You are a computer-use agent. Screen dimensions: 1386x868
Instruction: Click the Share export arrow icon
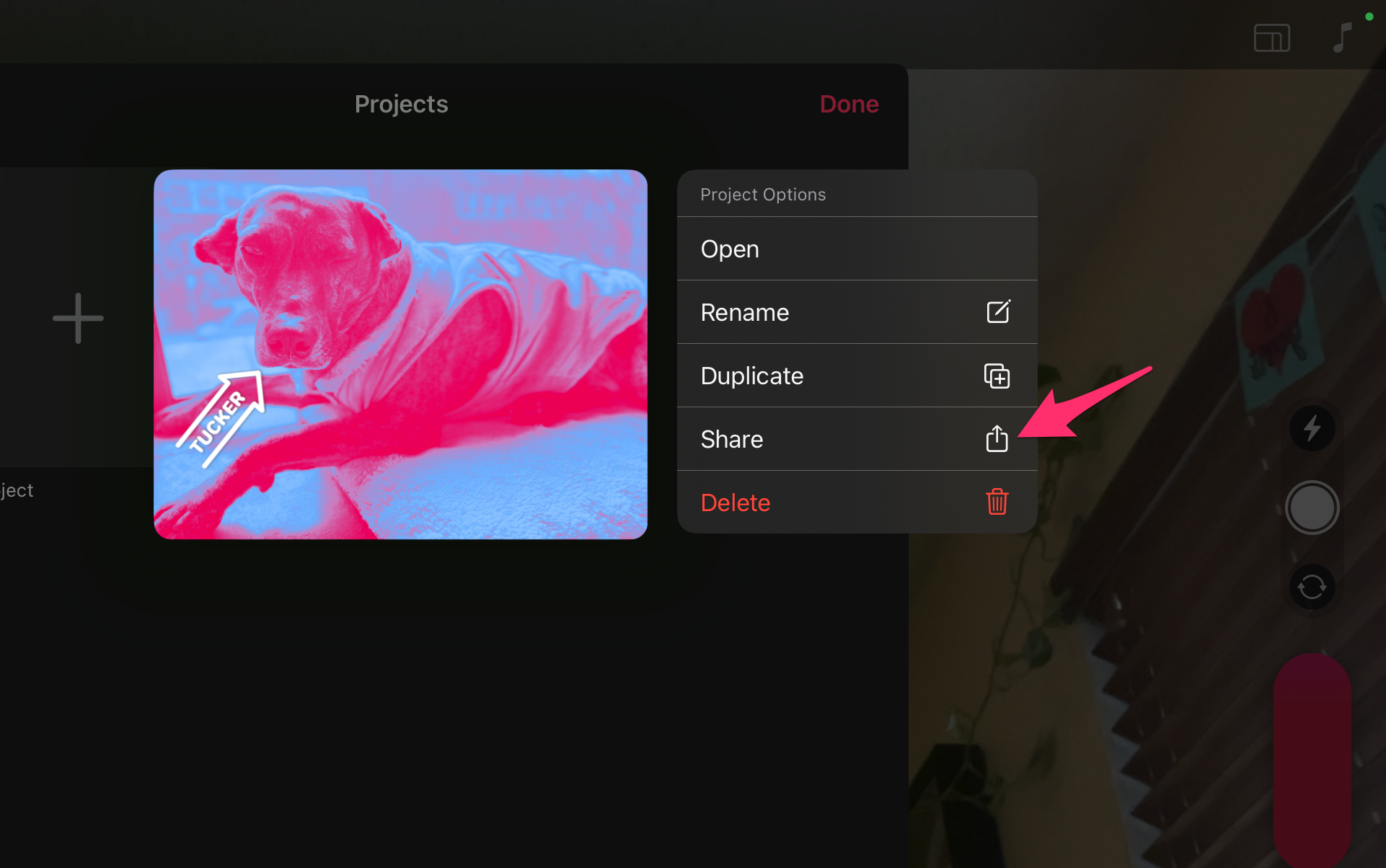pyautogui.click(x=997, y=438)
